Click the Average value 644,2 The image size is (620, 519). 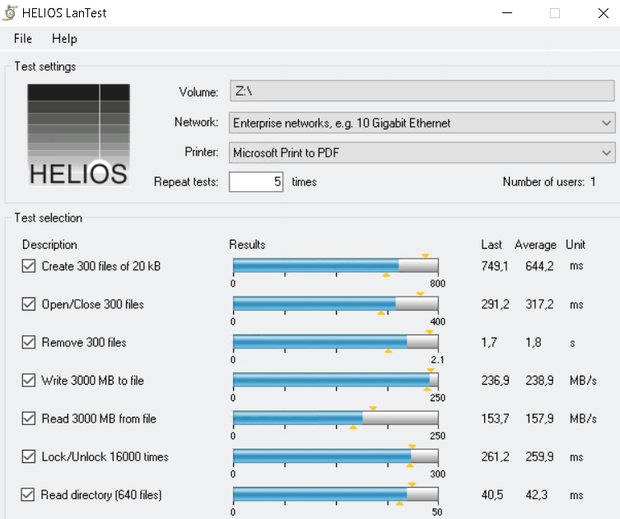pyautogui.click(x=539, y=266)
